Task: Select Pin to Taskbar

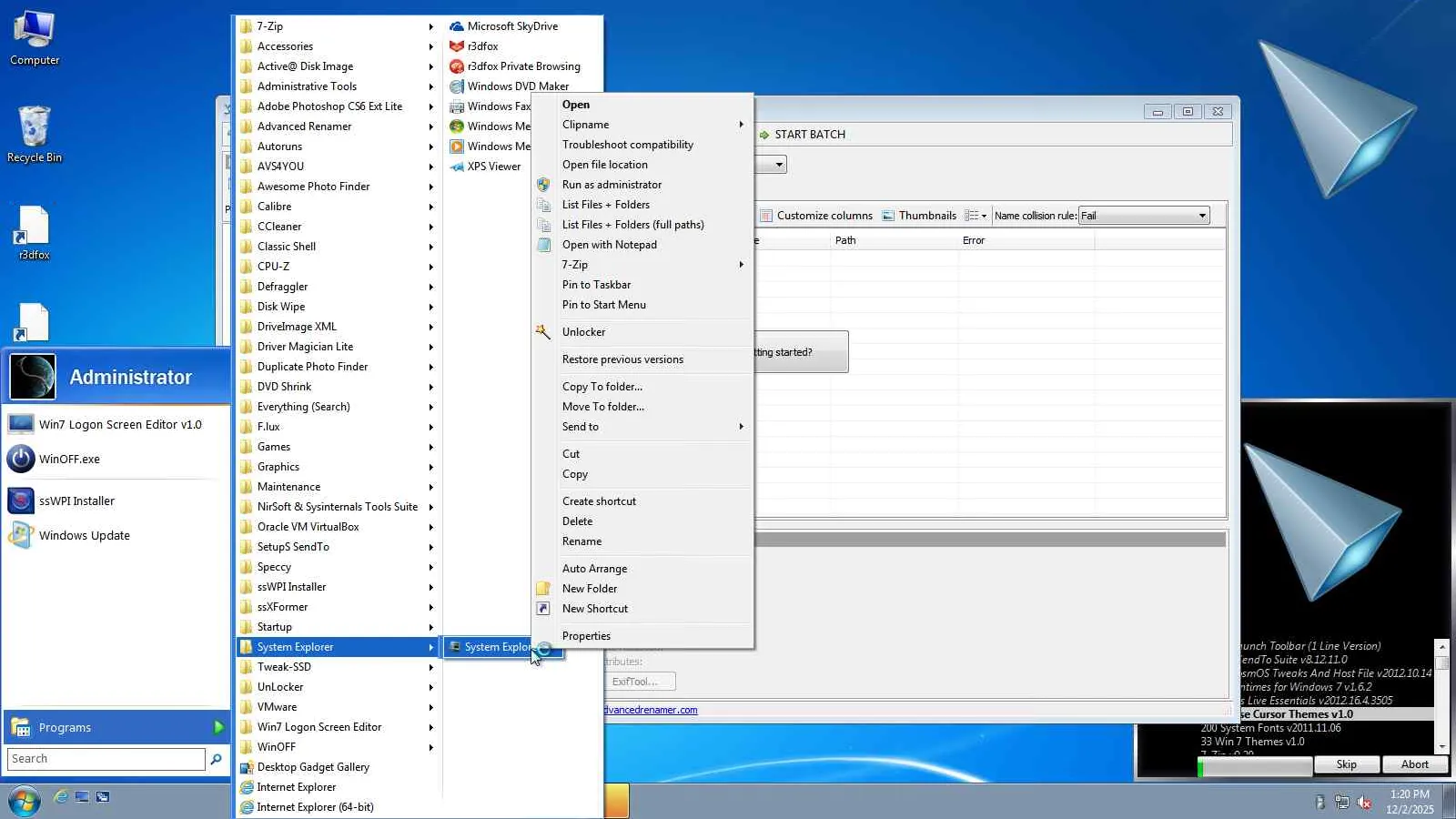Action: click(x=642, y=285)
